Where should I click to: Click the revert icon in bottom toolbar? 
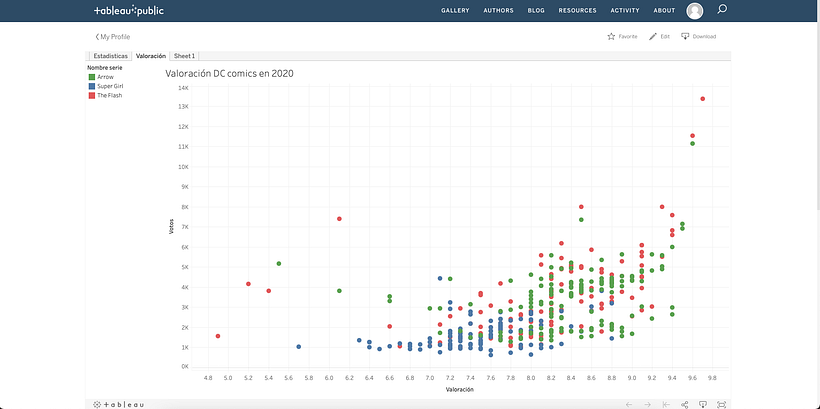click(x=666, y=404)
